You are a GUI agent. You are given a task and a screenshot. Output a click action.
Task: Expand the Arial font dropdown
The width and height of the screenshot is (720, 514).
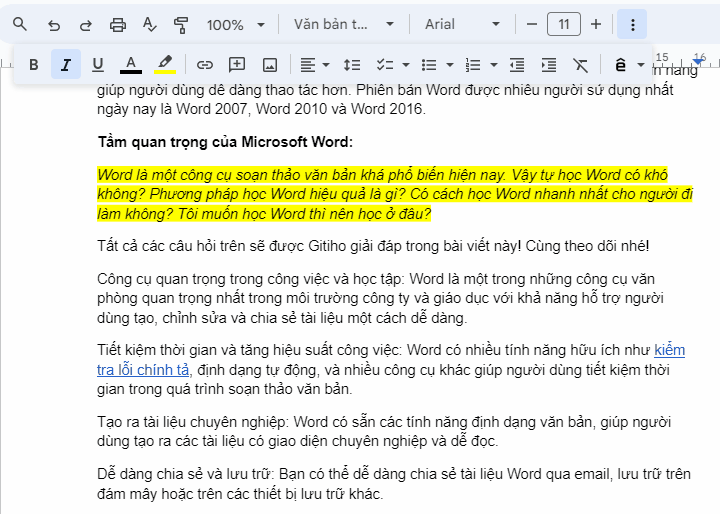(461, 24)
